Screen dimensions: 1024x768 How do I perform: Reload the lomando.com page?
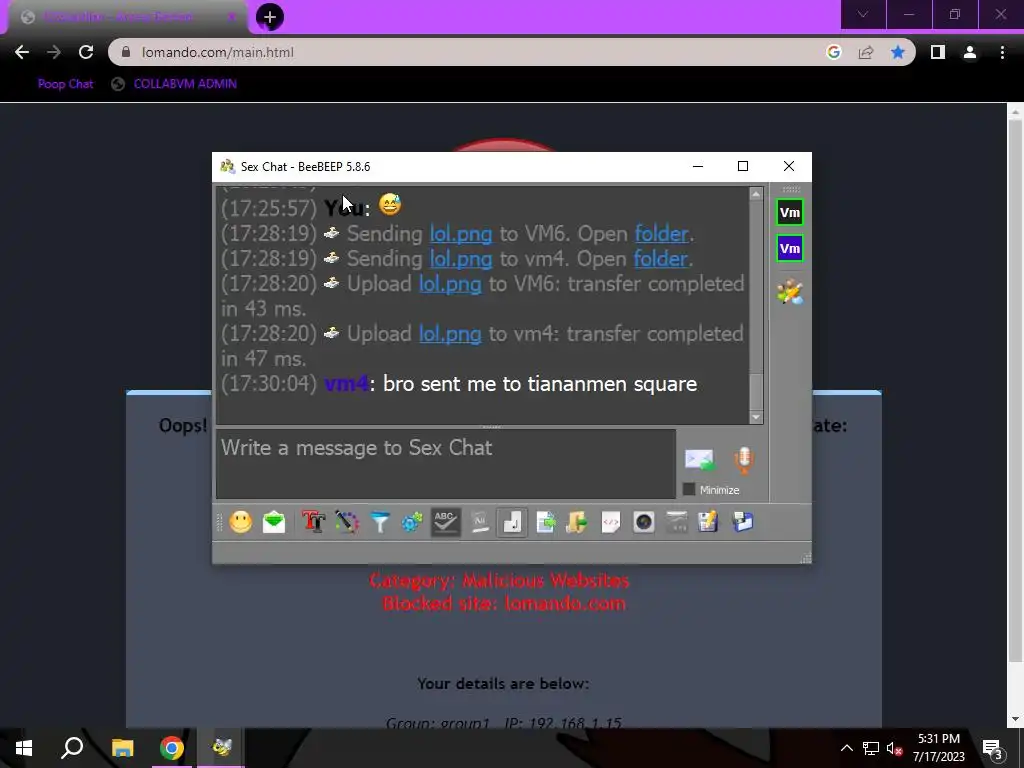86,52
